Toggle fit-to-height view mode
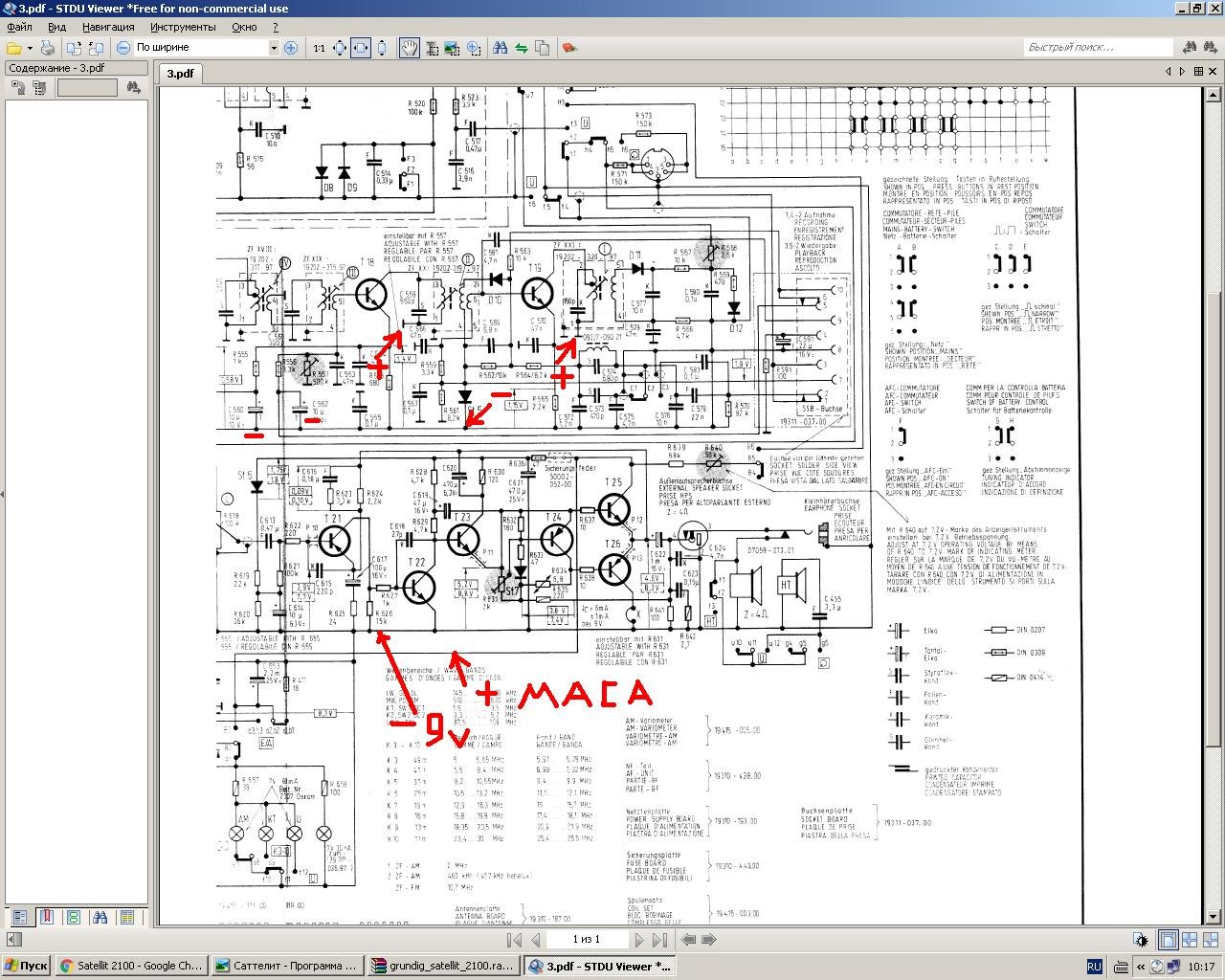The image size is (1225, 980). tap(382, 48)
